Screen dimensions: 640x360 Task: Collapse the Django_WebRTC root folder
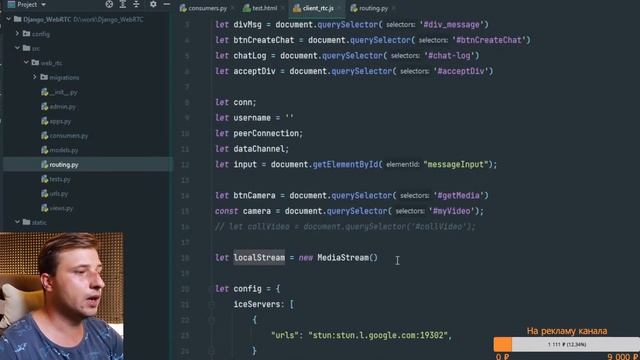(8, 19)
